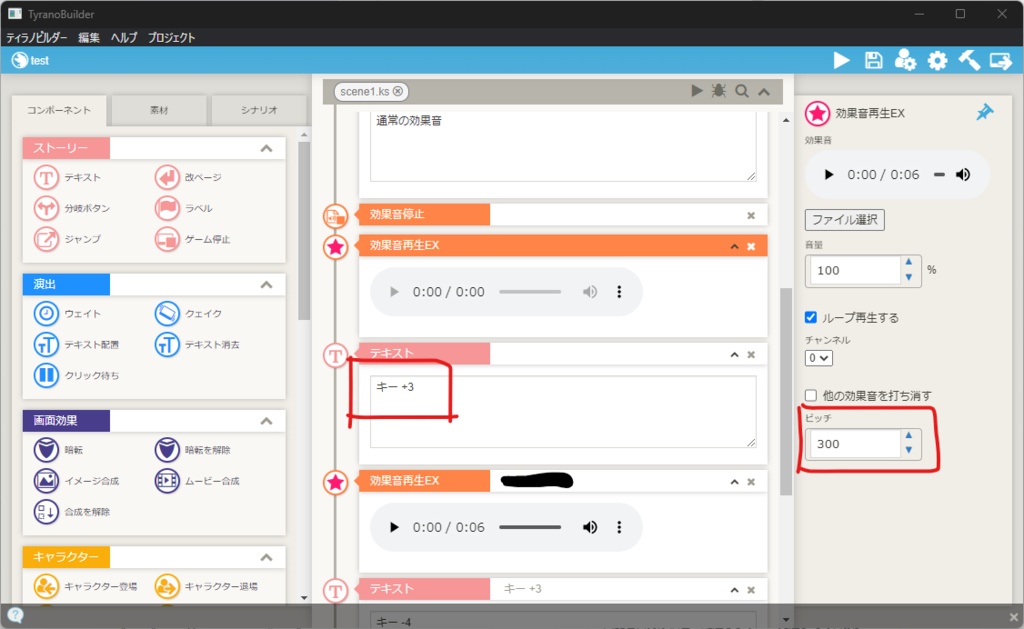Click the bug debug icon in scene bar

point(719,91)
